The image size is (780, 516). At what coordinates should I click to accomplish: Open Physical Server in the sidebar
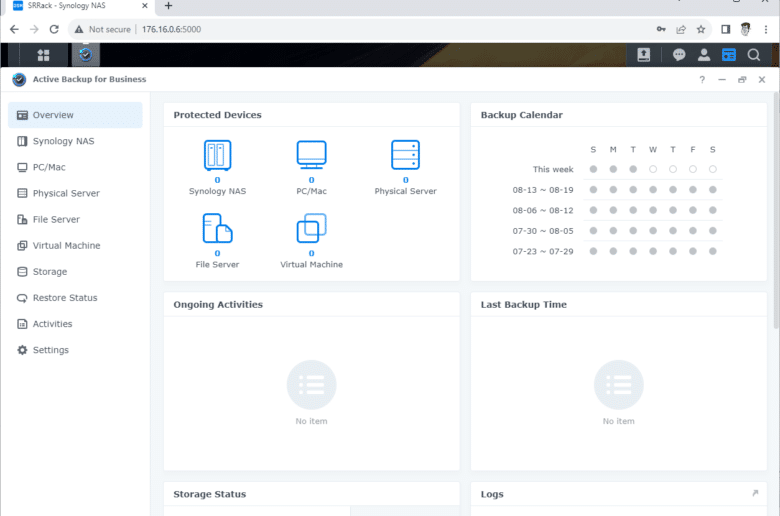point(75,193)
